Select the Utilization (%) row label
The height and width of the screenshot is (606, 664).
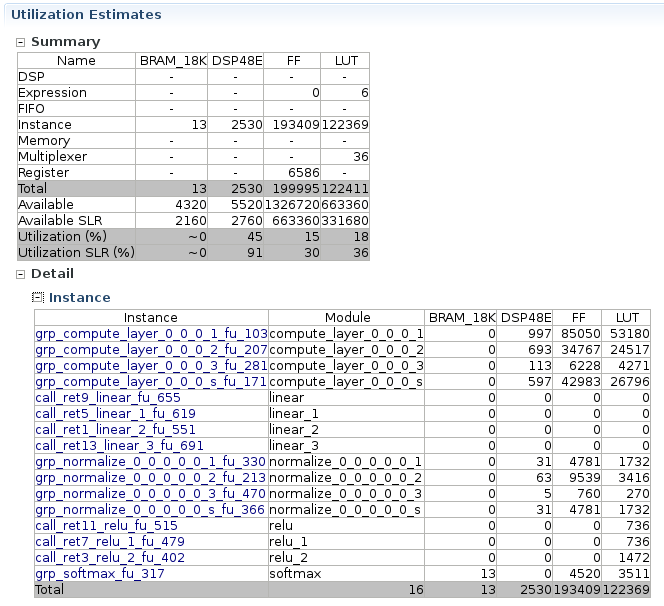click(x=63, y=237)
